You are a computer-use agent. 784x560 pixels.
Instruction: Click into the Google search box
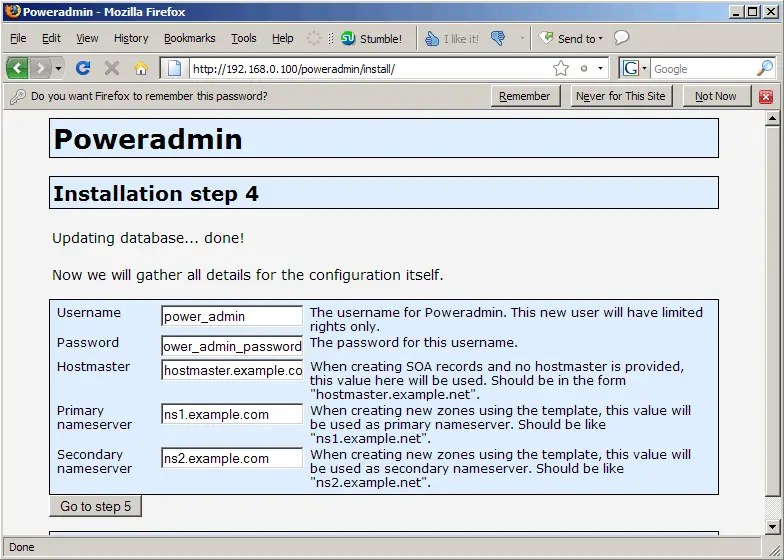tap(702, 68)
